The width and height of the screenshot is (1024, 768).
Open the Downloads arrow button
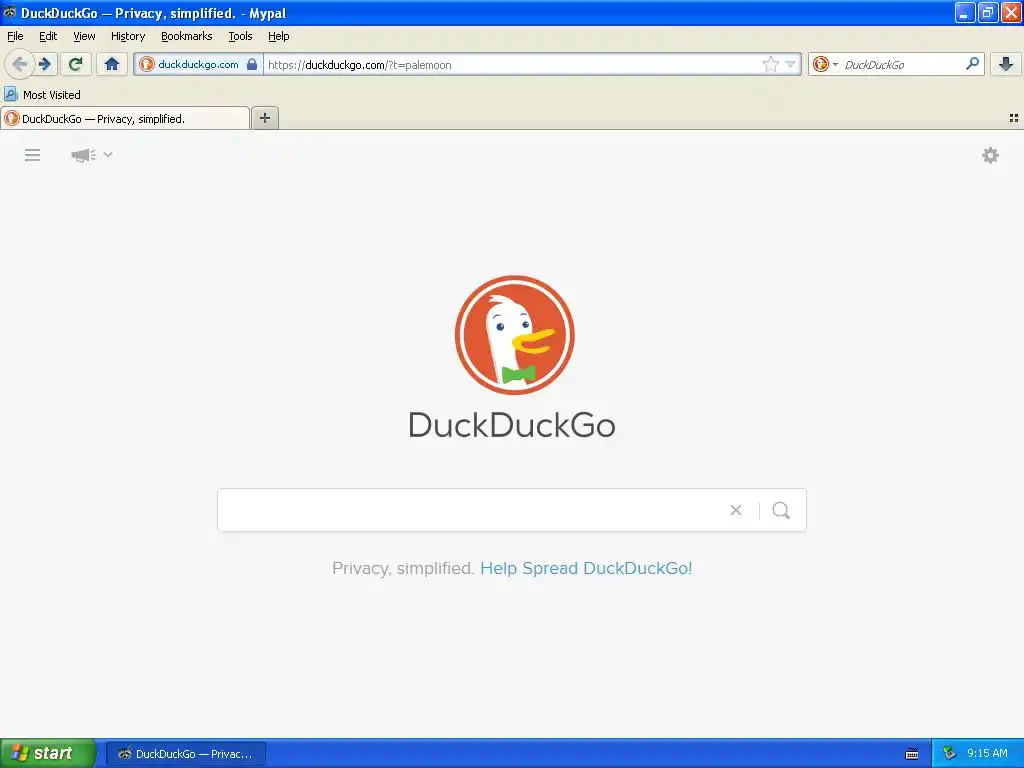point(1006,64)
